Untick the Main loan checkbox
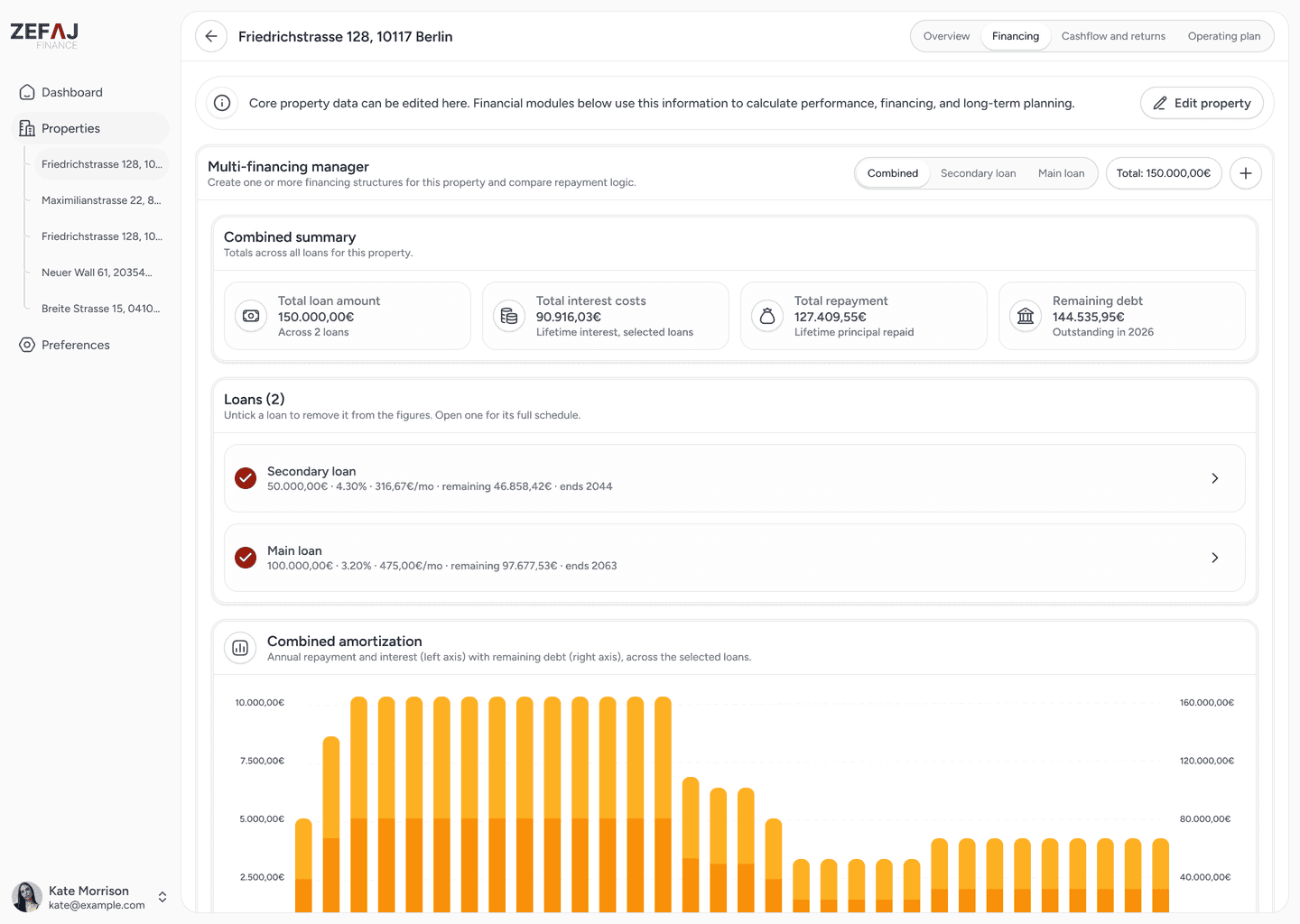The height and width of the screenshot is (924, 1300). coord(246,558)
